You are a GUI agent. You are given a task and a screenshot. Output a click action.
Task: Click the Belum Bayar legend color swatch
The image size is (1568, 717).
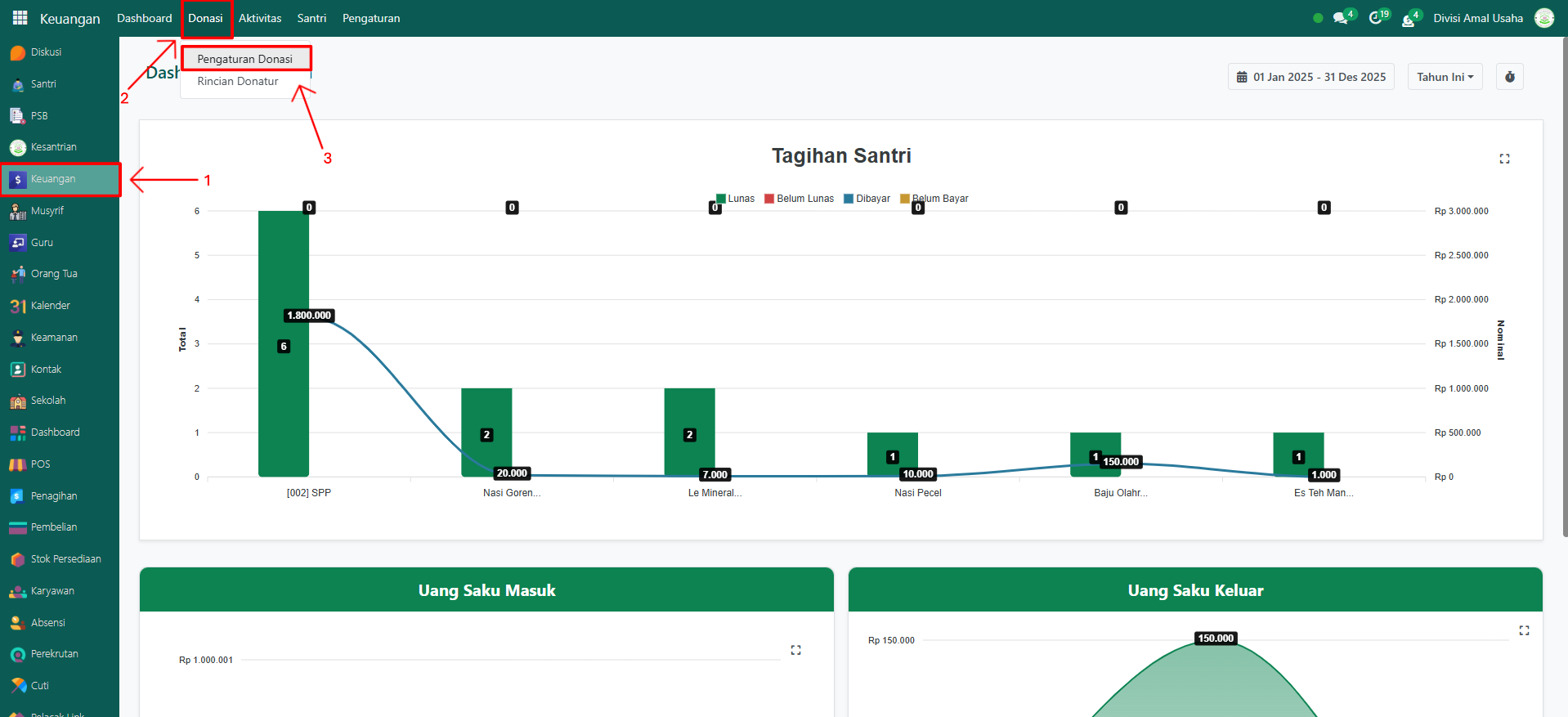(904, 199)
